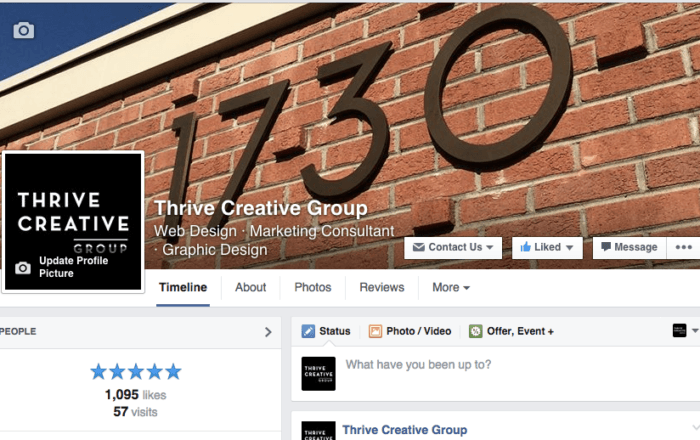Select the Photo / Video icon

375,331
